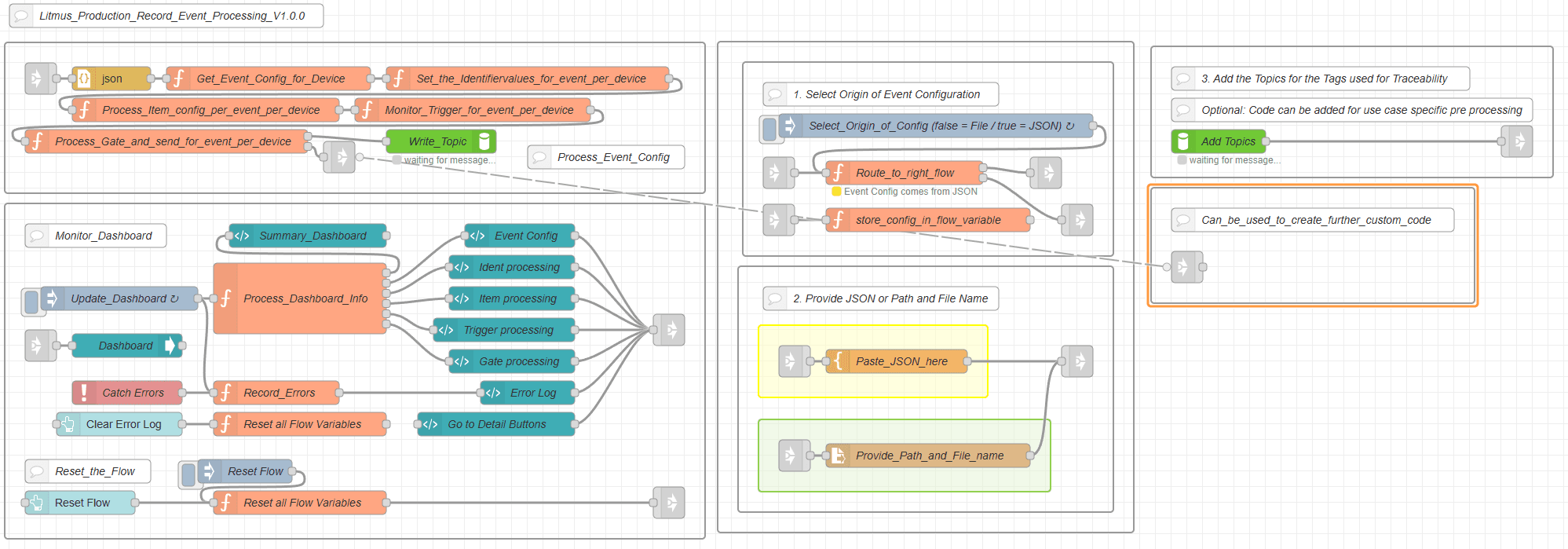
Task: Click the comment icon on Monitor_Dashboard
Action: (37, 236)
